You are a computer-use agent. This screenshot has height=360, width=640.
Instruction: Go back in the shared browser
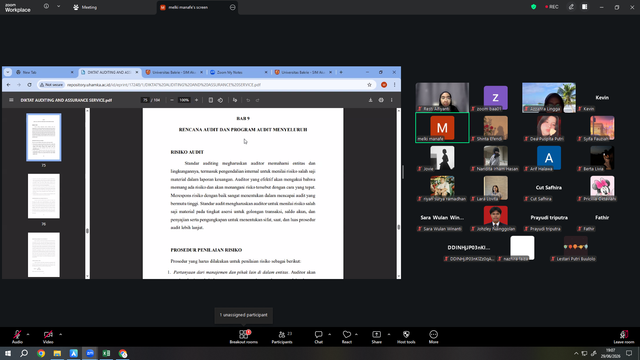(x=9, y=85)
